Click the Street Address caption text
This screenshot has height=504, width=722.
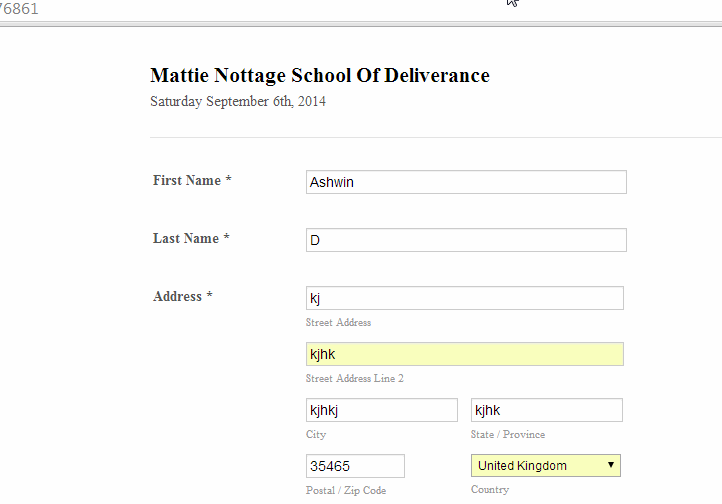[338, 323]
